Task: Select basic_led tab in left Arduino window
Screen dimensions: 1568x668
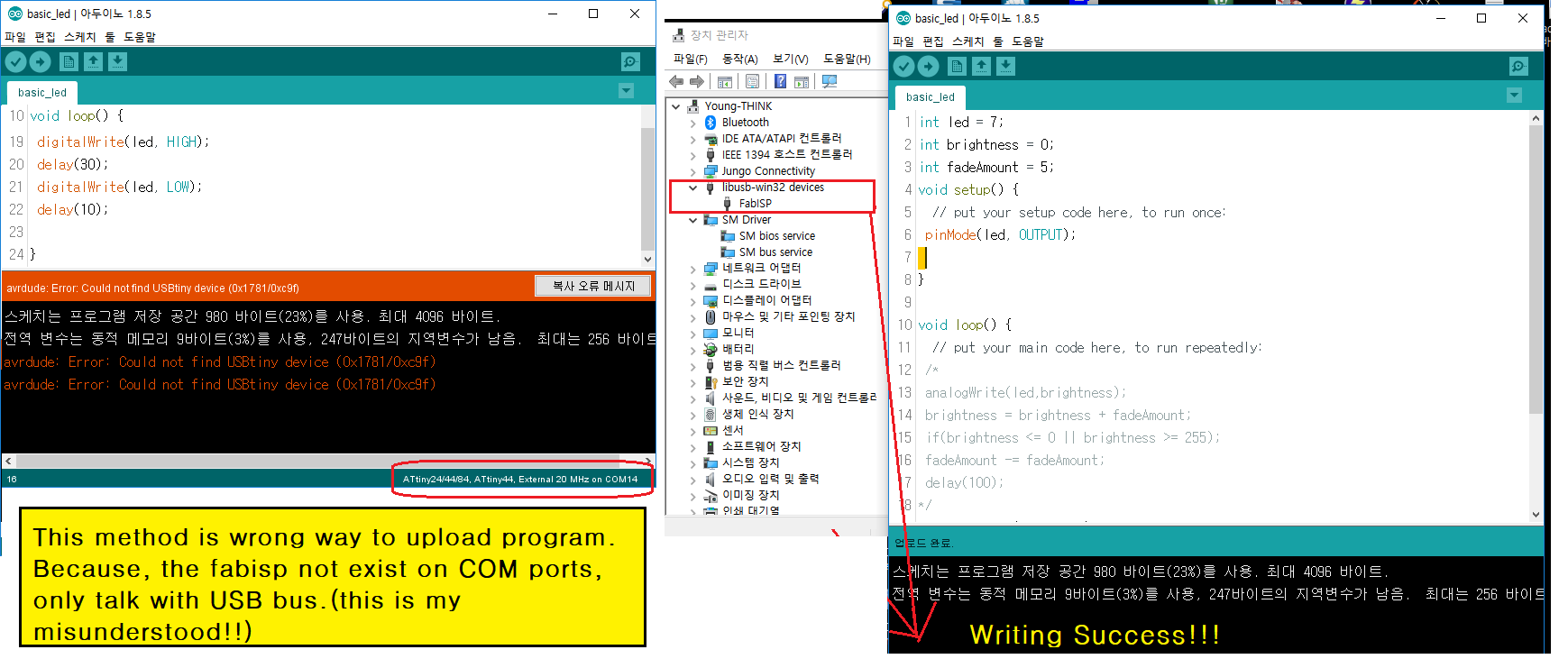Action: 42,92
